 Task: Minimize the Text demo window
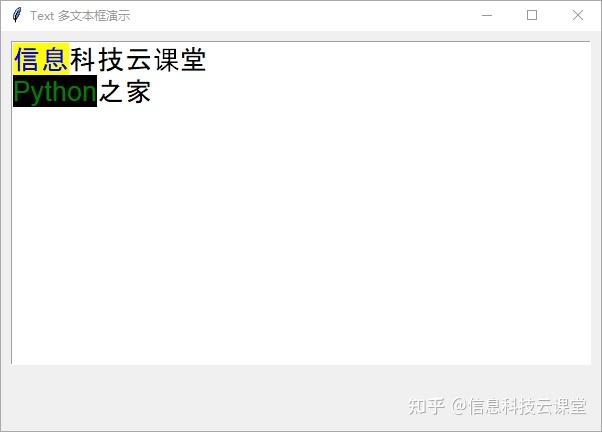pyautogui.click(x=487, y=15)
